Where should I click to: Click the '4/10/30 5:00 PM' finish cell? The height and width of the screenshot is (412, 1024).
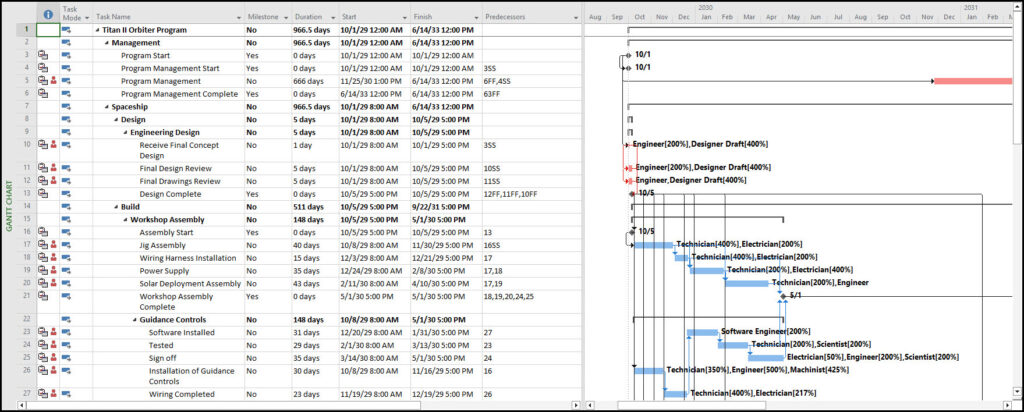[445, 283]
